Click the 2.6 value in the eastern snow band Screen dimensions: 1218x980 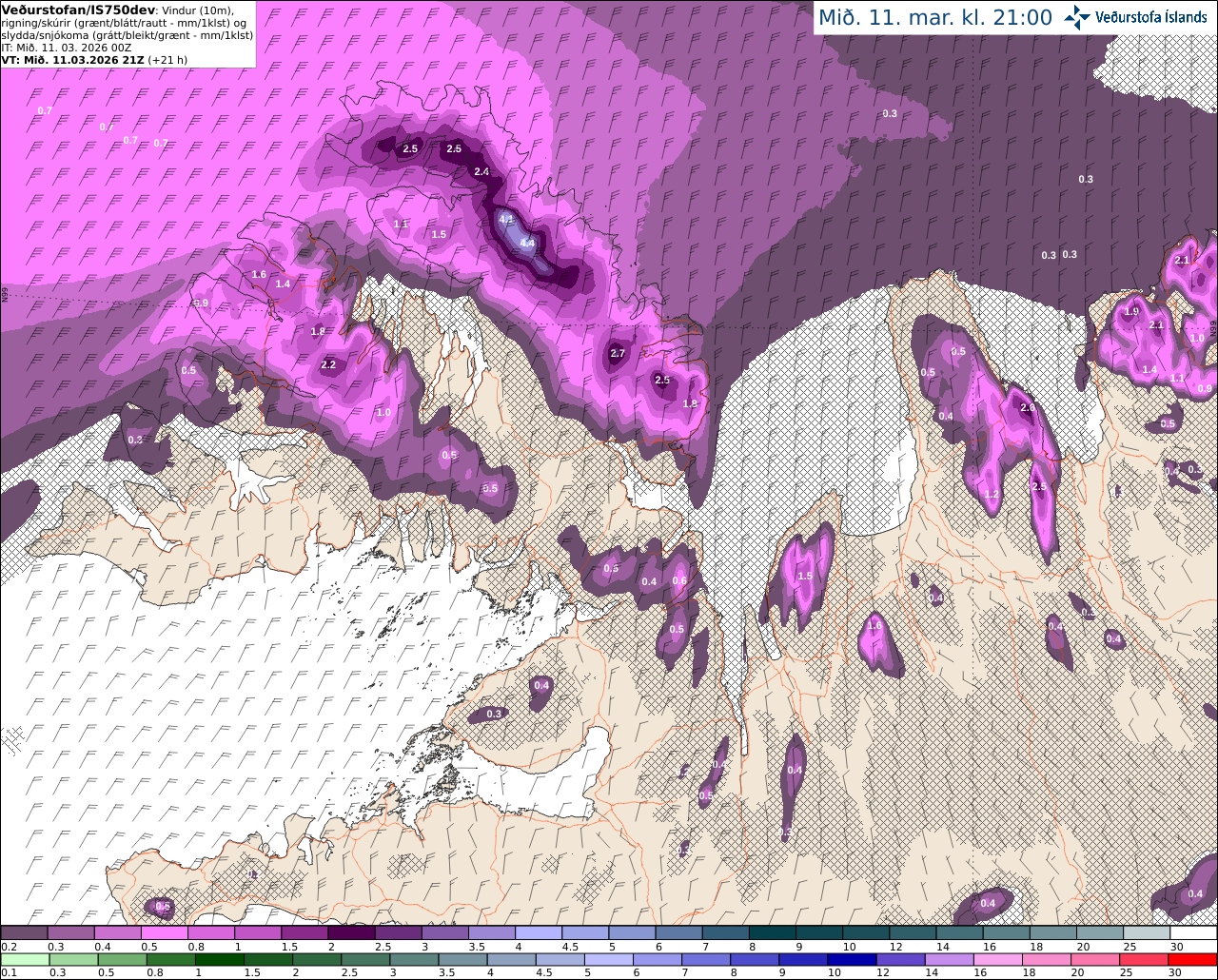pyautogui.click(x=1027, y=407)
